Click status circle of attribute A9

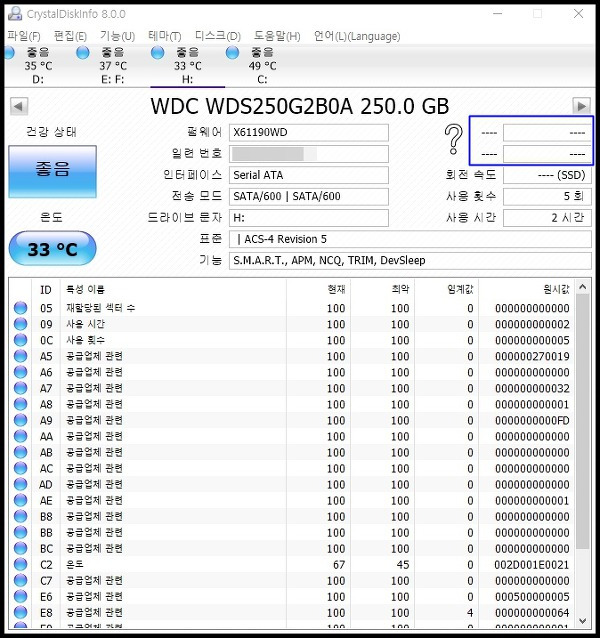click(x=20, y=420)
